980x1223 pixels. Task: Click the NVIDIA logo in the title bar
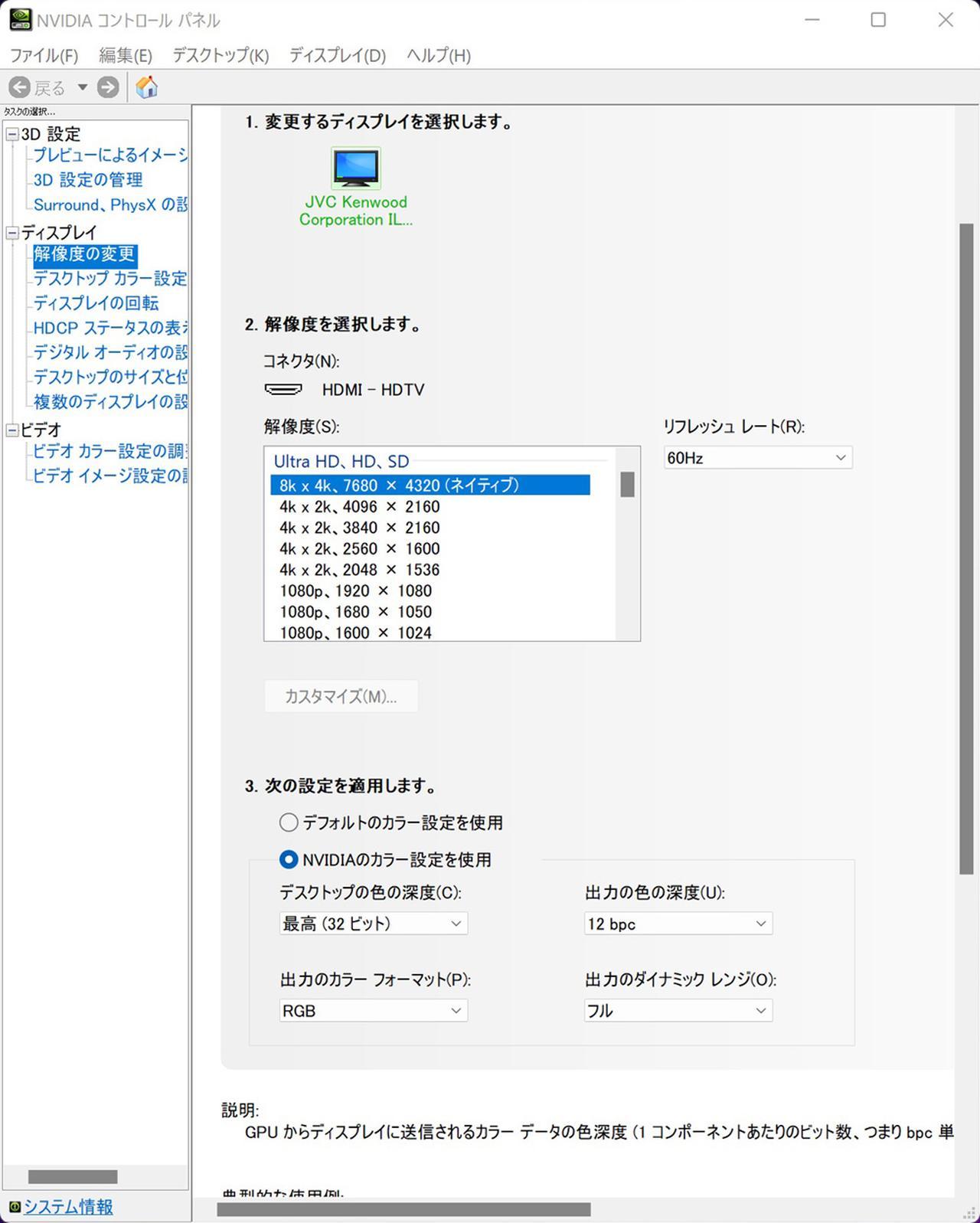pyautogui.click(x=21, y=20)
